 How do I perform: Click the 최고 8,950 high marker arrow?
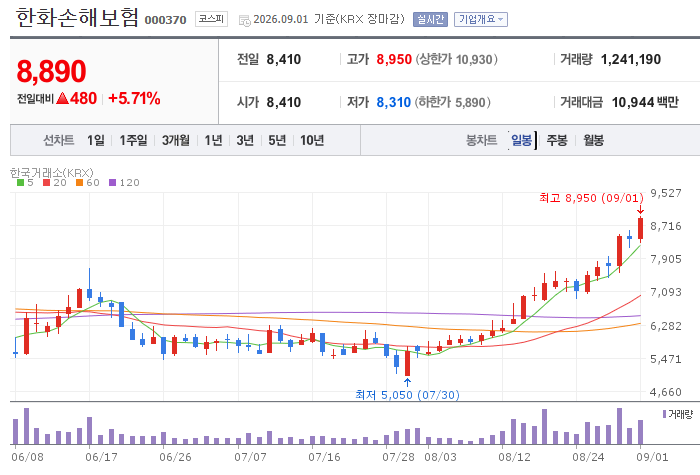coord(641,210)
